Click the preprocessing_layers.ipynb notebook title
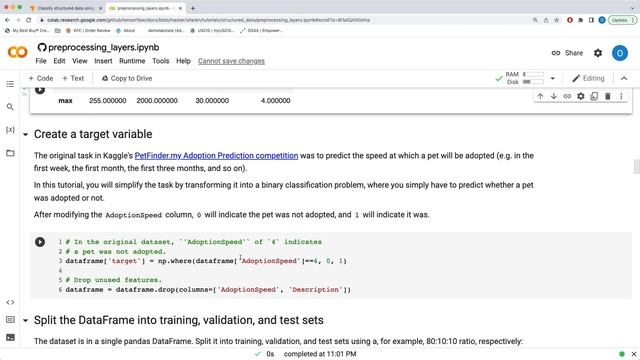640x360 pixels. tap(104, 47)
